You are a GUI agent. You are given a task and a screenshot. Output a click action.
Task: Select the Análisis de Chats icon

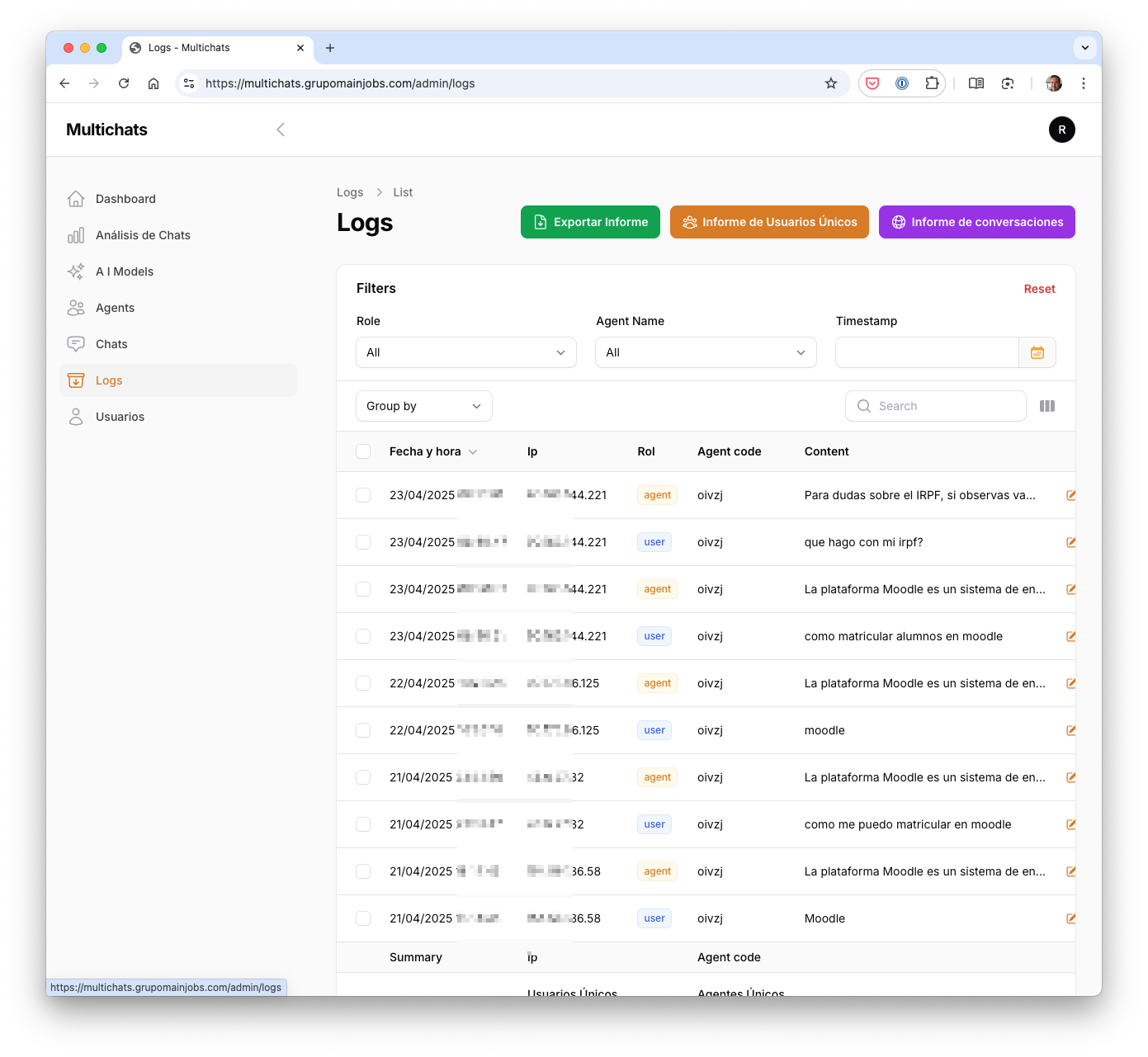pyautogui.click(x=76, y=235)
